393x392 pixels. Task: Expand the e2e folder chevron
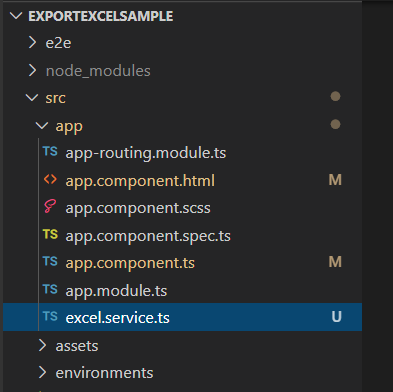click(32, 42)
